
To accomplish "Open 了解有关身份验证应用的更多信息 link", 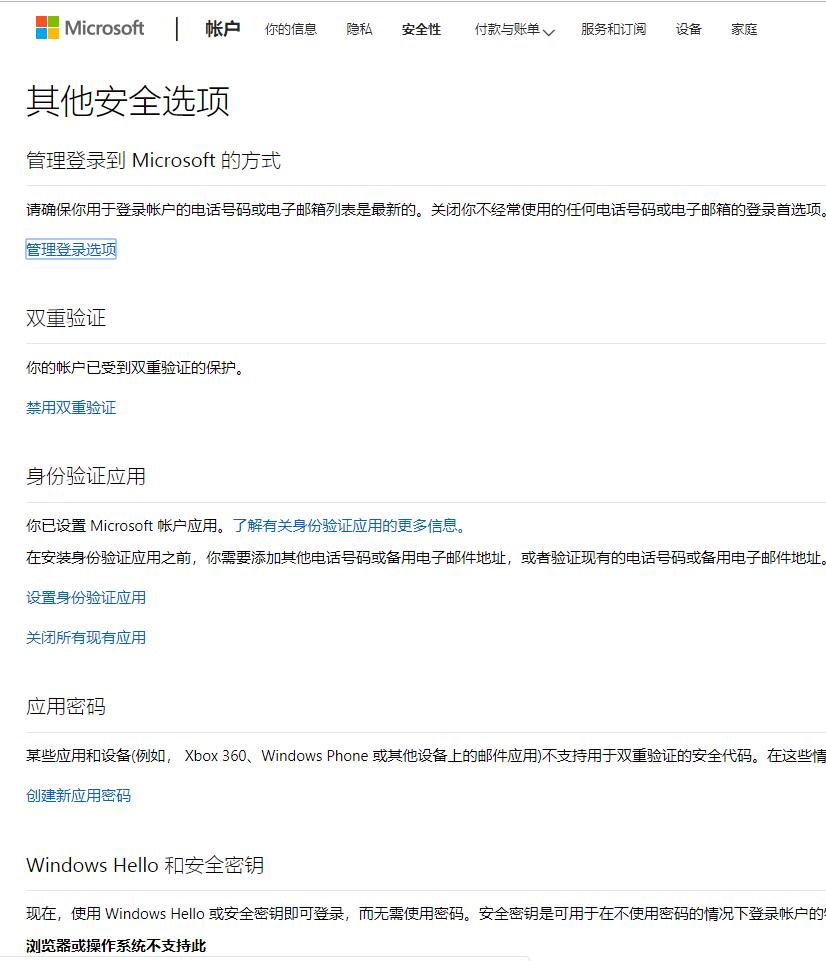I will tap(349, 526).
